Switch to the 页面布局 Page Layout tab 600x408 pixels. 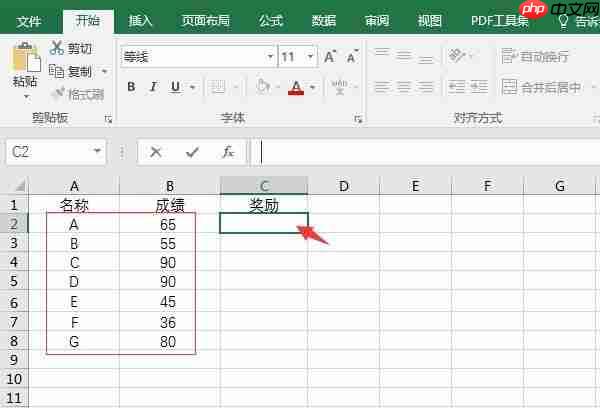(206, 21)
